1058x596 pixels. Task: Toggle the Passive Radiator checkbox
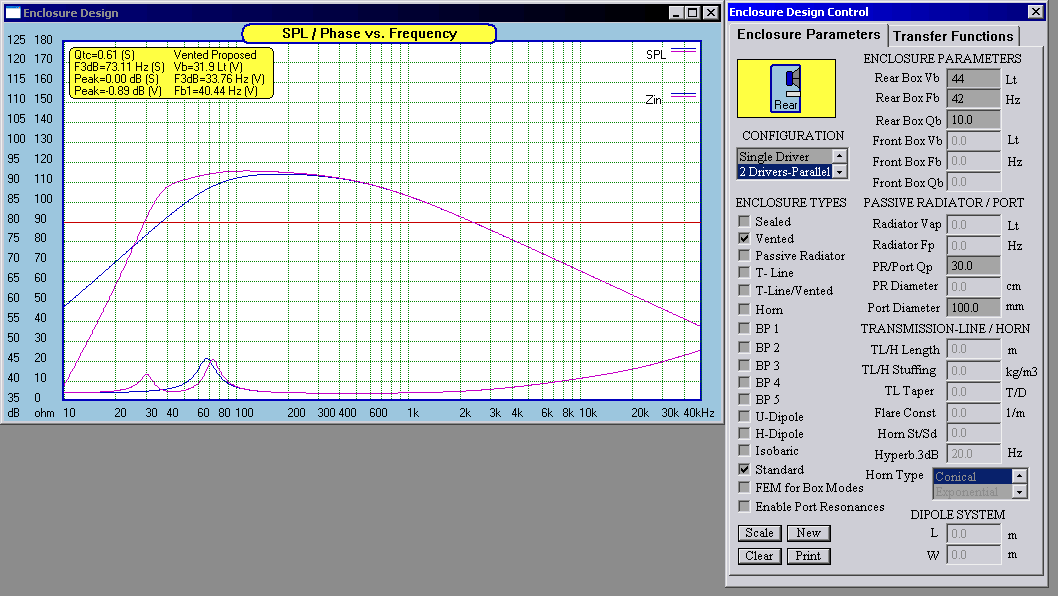(x=744, y=256)
